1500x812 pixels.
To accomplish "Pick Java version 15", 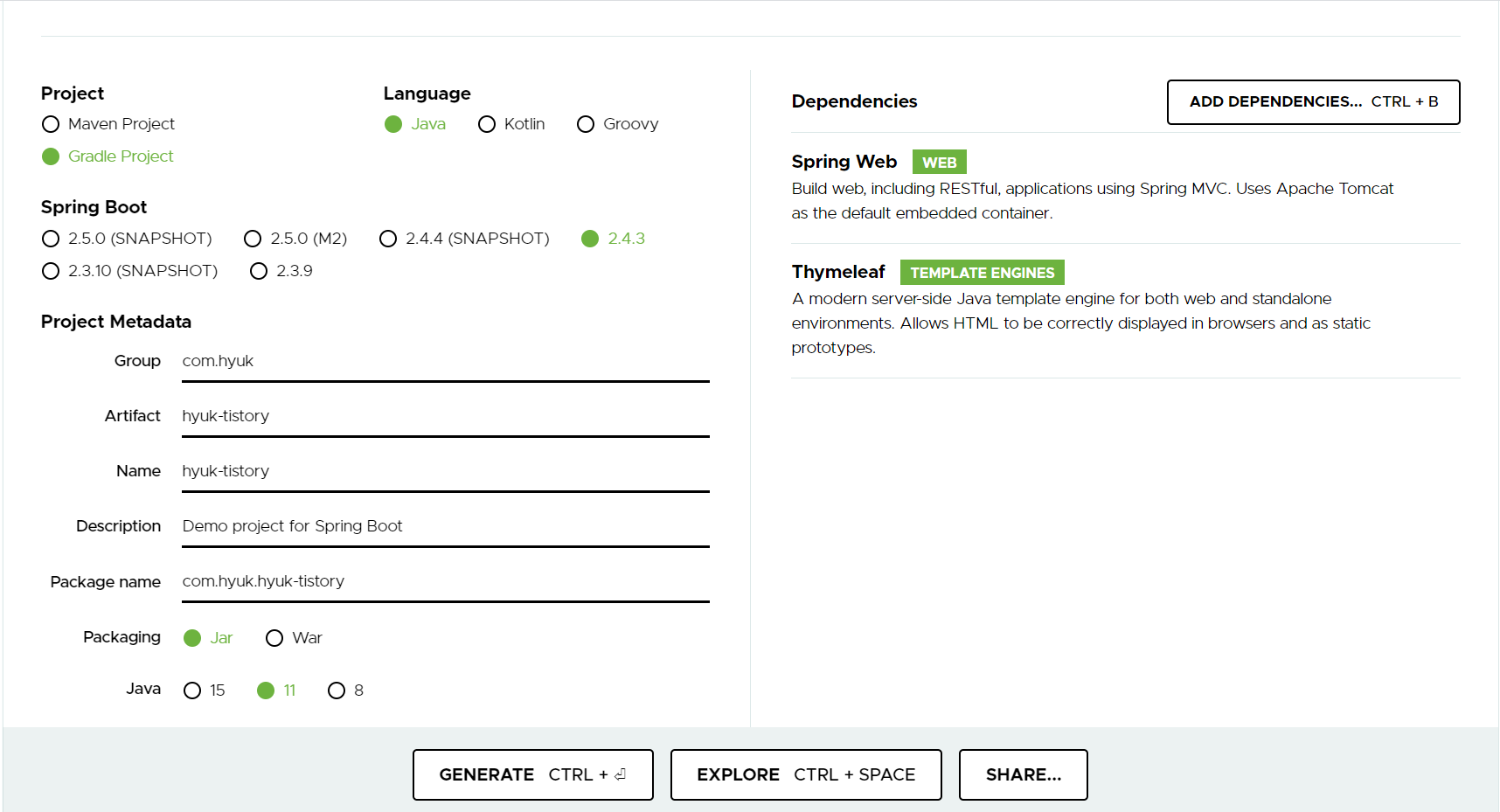I will coord(205,691).
